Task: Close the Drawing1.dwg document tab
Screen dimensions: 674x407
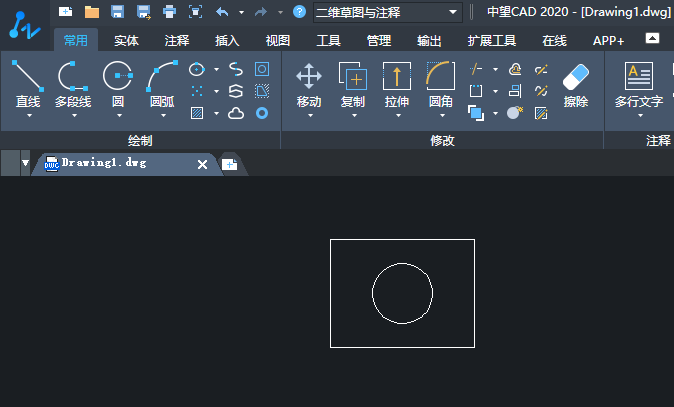Action: click(202, 164)
